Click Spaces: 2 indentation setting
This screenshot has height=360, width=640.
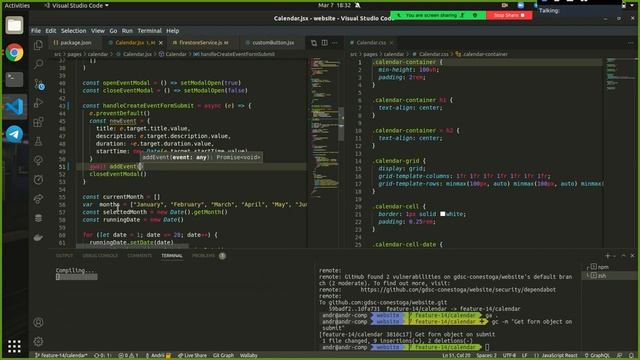pyautogui.click(x=487, y=356)
